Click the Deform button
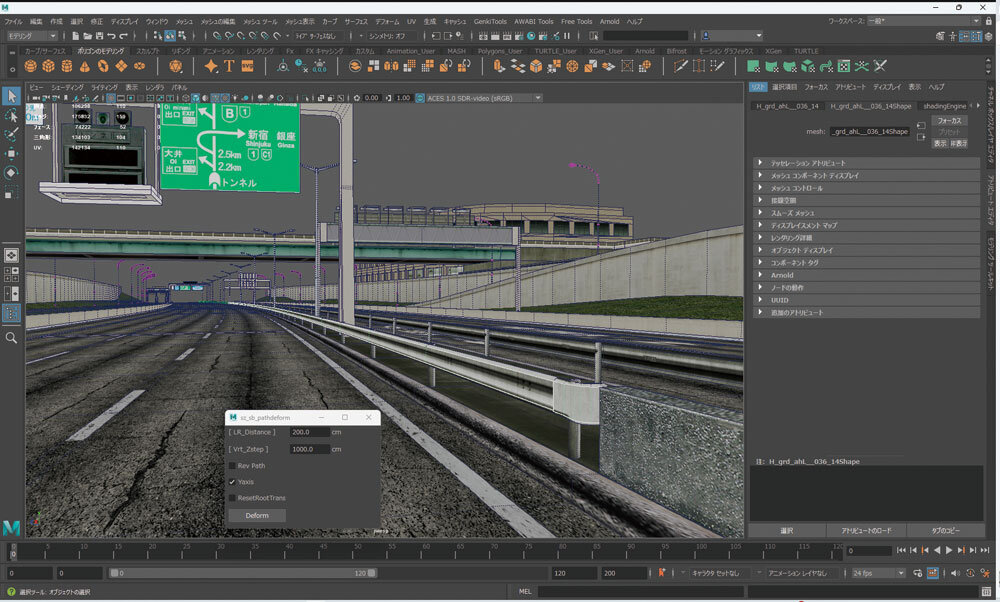This screenshot has height=602, width=1000. click(x=257, y=515)
